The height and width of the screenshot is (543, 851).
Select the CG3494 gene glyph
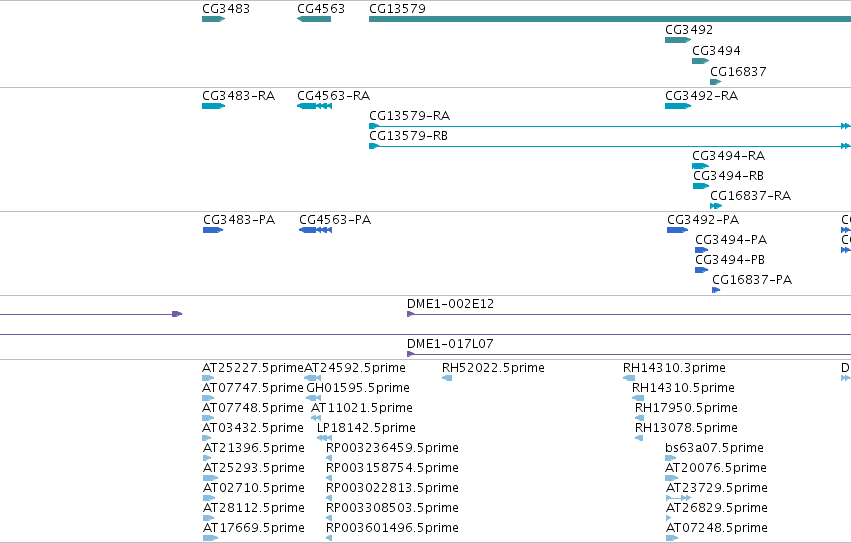point(701,61)
